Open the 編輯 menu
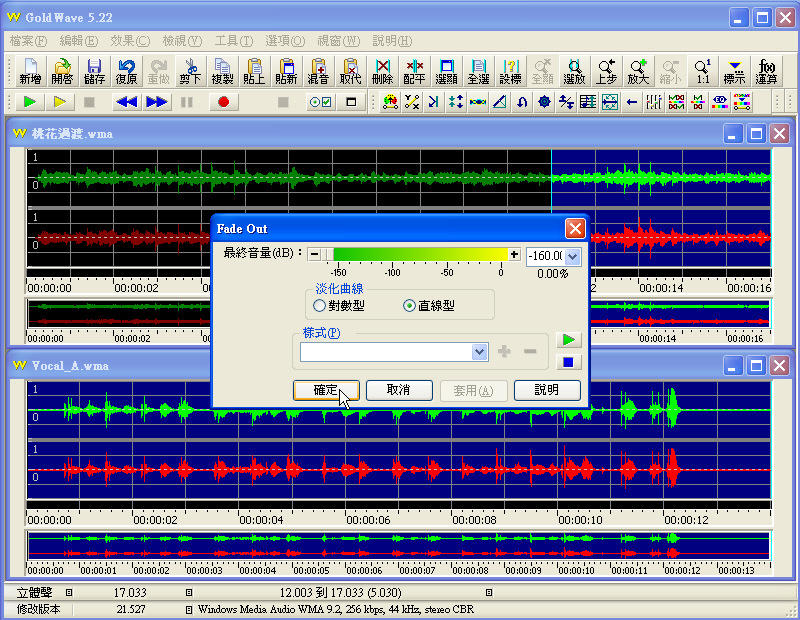The image size is (800, 620). 79,41
